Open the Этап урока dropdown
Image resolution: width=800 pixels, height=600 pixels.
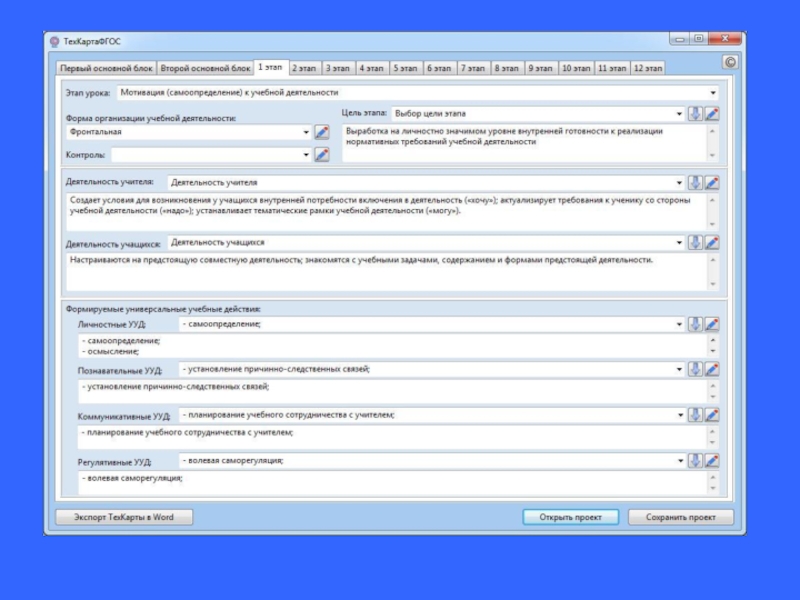coord(712,92)
